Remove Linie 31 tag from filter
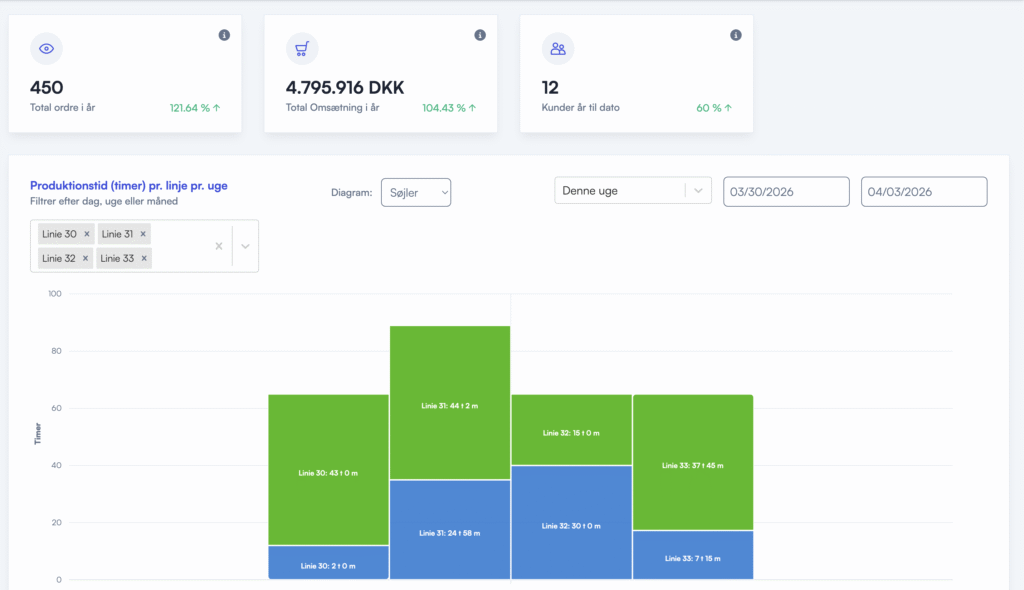 tap(144, 234)
